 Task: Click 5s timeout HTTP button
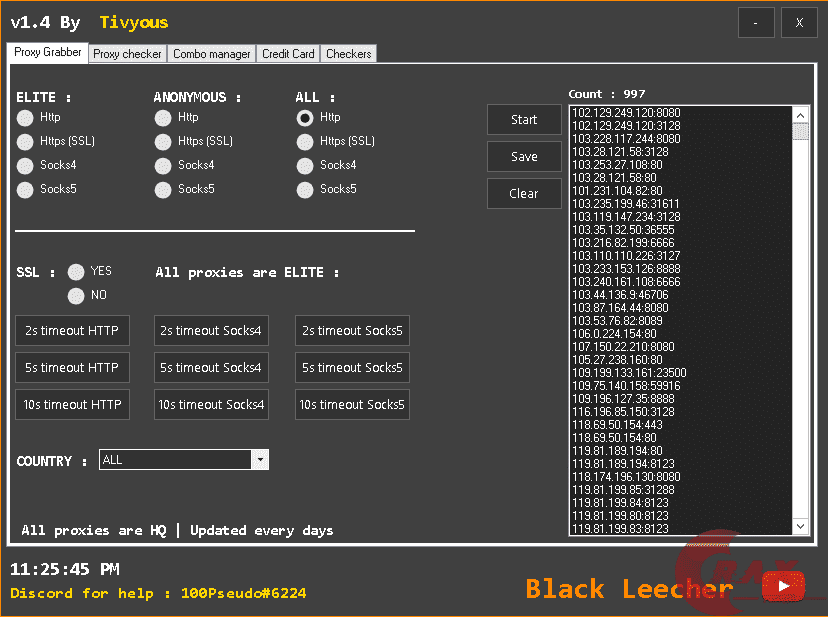coord(72,368)
